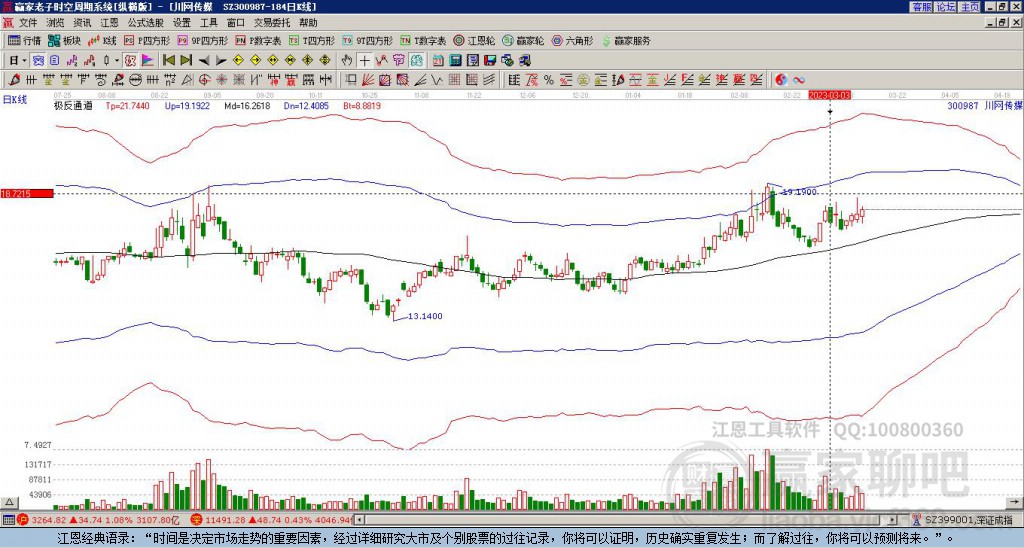Open the P数字表 tool
Viewport: 1024px width, 548px height.
tap(258, 40)
